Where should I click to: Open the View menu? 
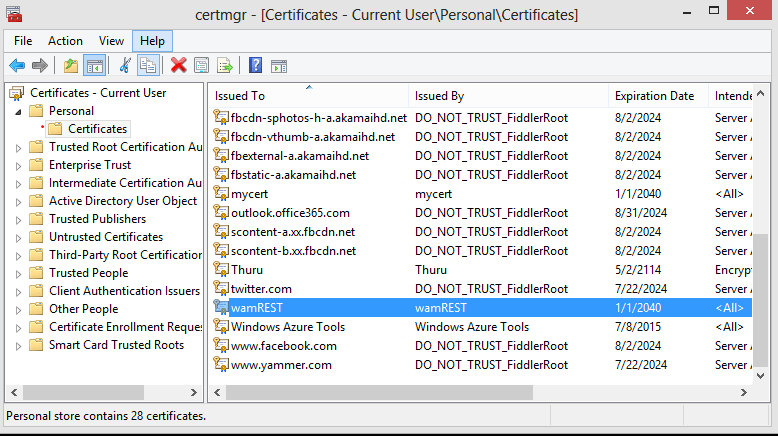(x=111, y=41)
